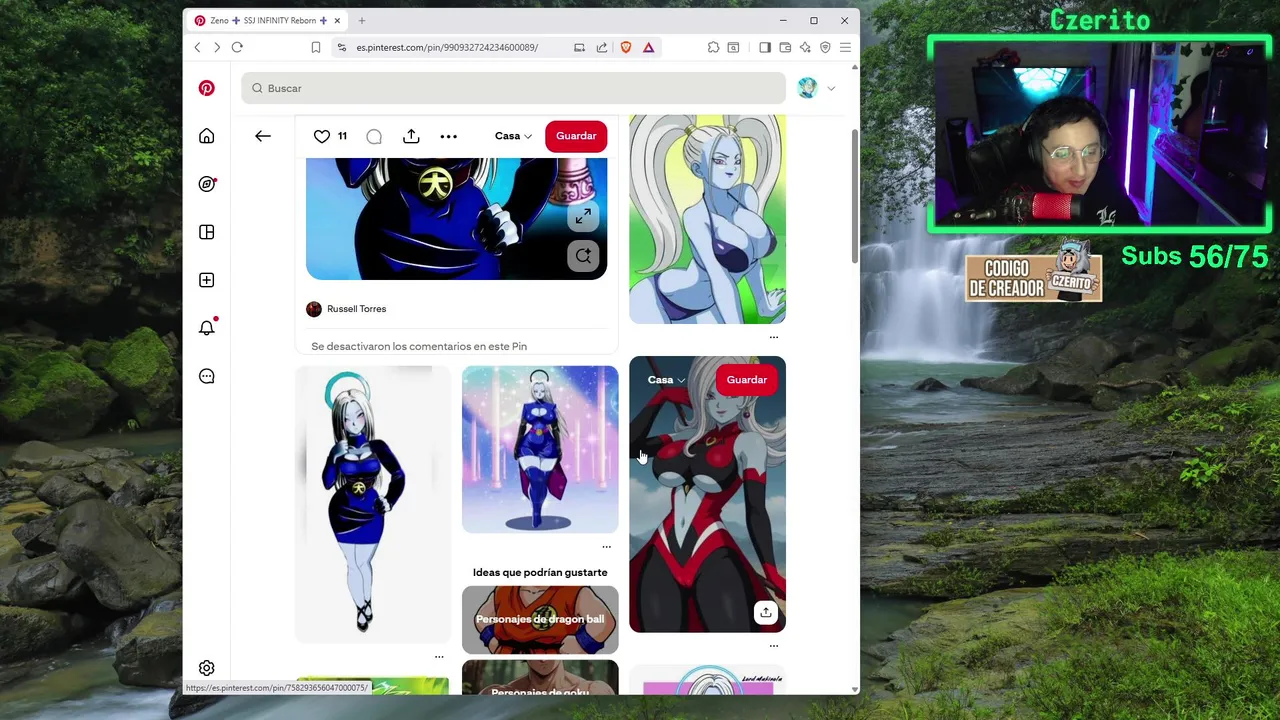1280x720 pixels.
Task: Open the boards icon in sidebar
Action: coord(206,232)
